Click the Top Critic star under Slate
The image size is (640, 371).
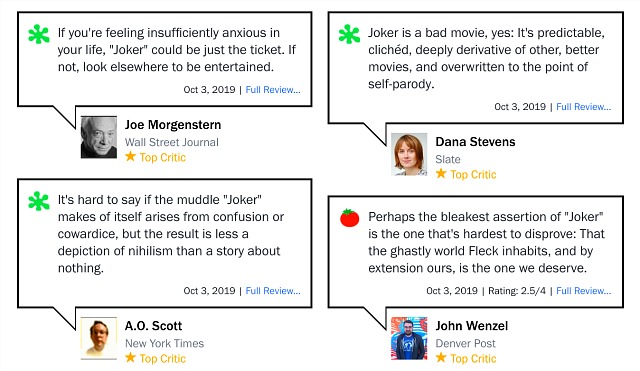(x=441, y=174)
